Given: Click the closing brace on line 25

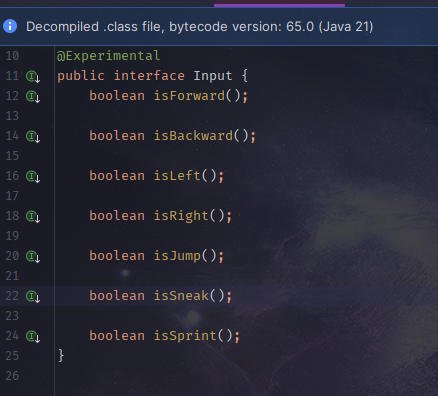Looking at the screenshot, I should [61, 356].
